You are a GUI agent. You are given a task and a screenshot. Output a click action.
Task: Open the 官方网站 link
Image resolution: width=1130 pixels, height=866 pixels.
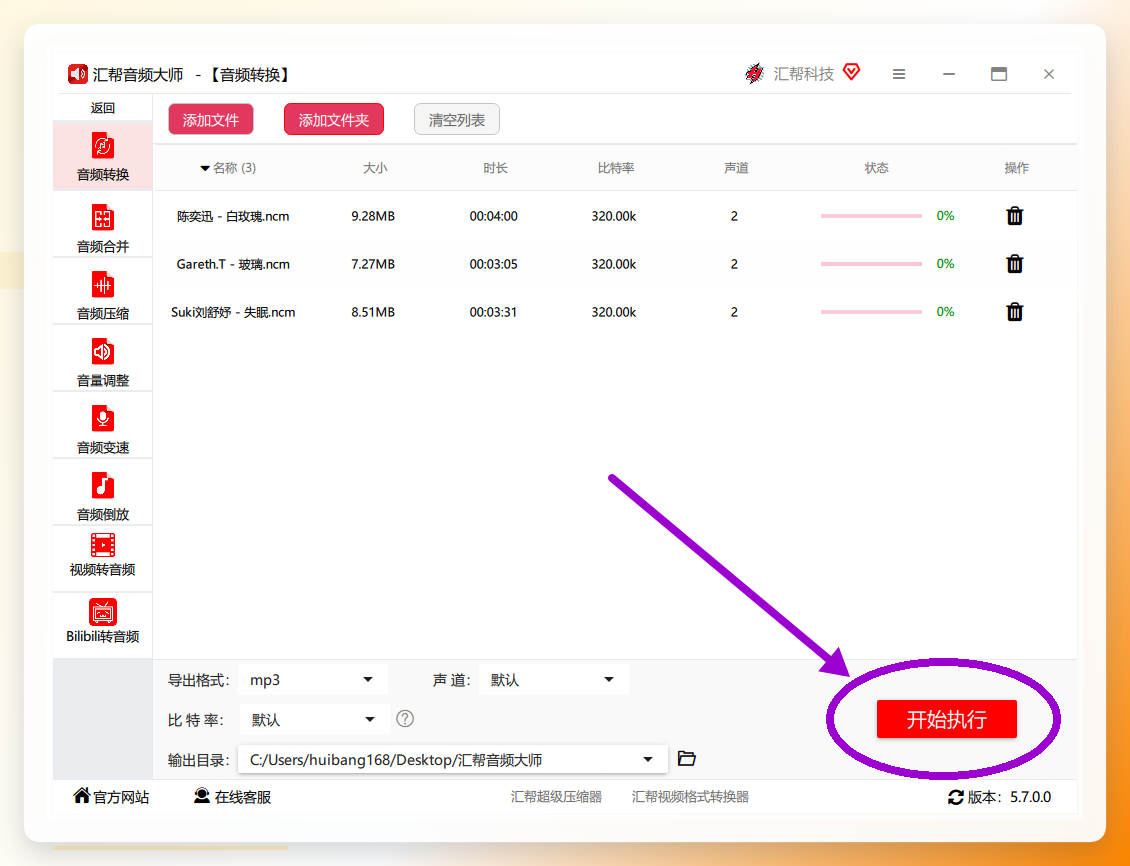pyautogui.click(x=121, y=797)
